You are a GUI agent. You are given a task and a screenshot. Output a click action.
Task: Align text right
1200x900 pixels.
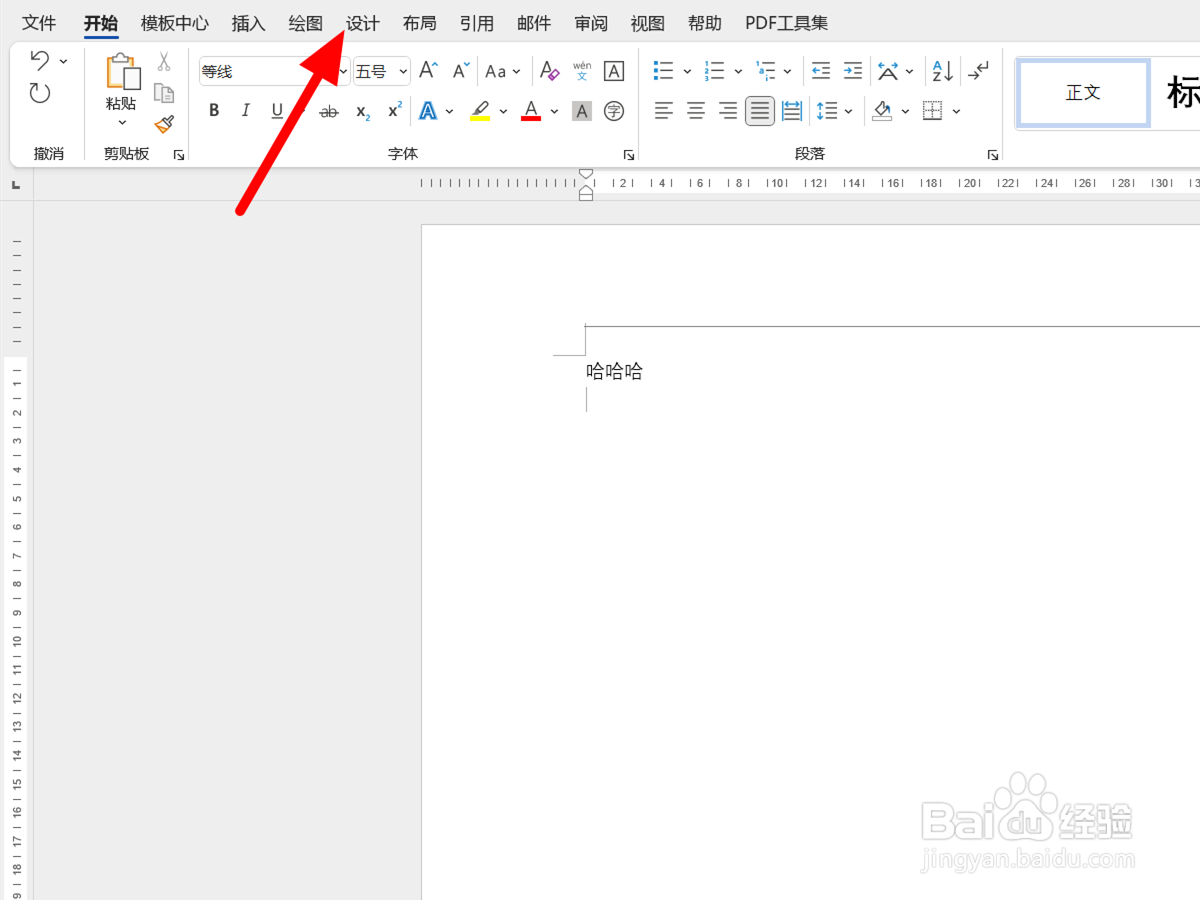click(x=728, y=111)
